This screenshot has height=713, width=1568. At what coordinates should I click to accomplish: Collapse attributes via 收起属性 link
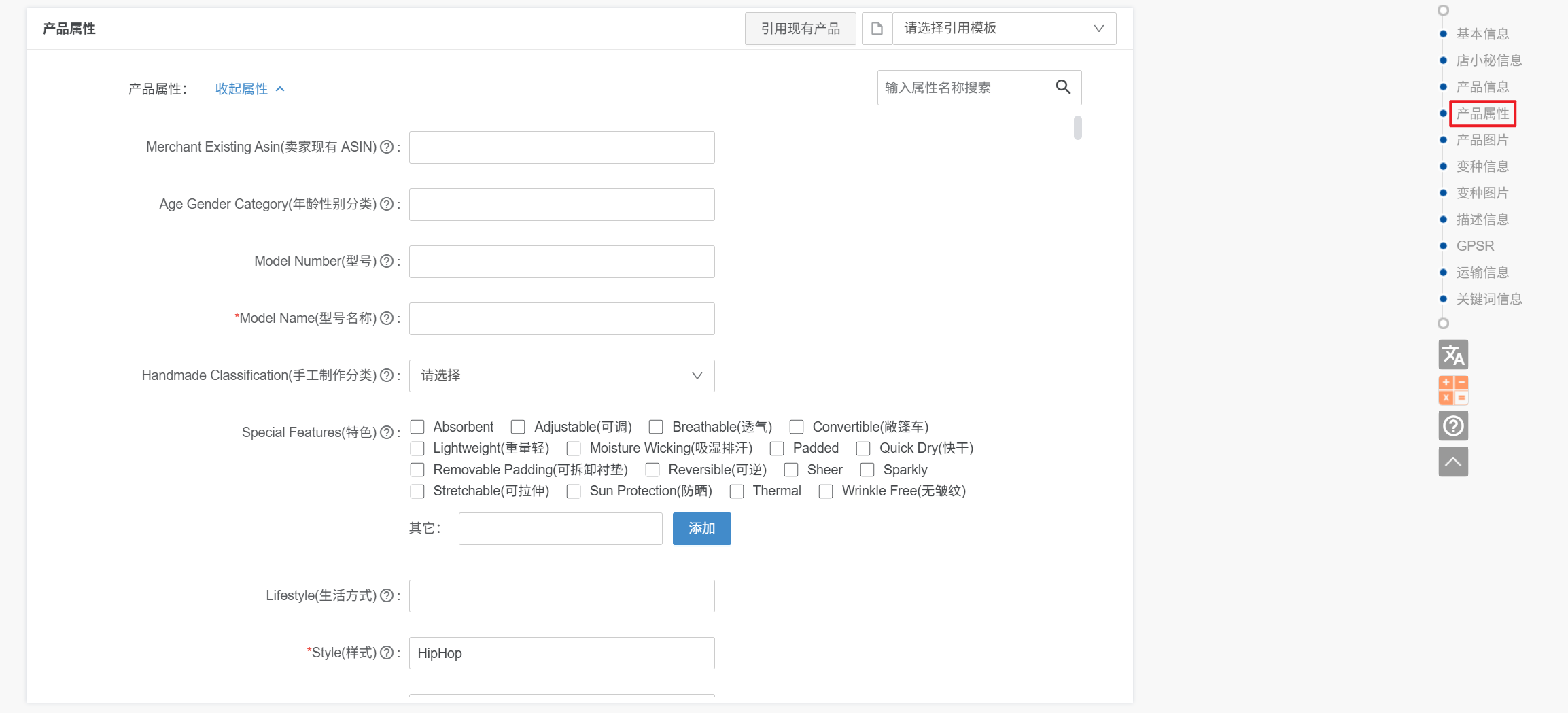[249, 89]
